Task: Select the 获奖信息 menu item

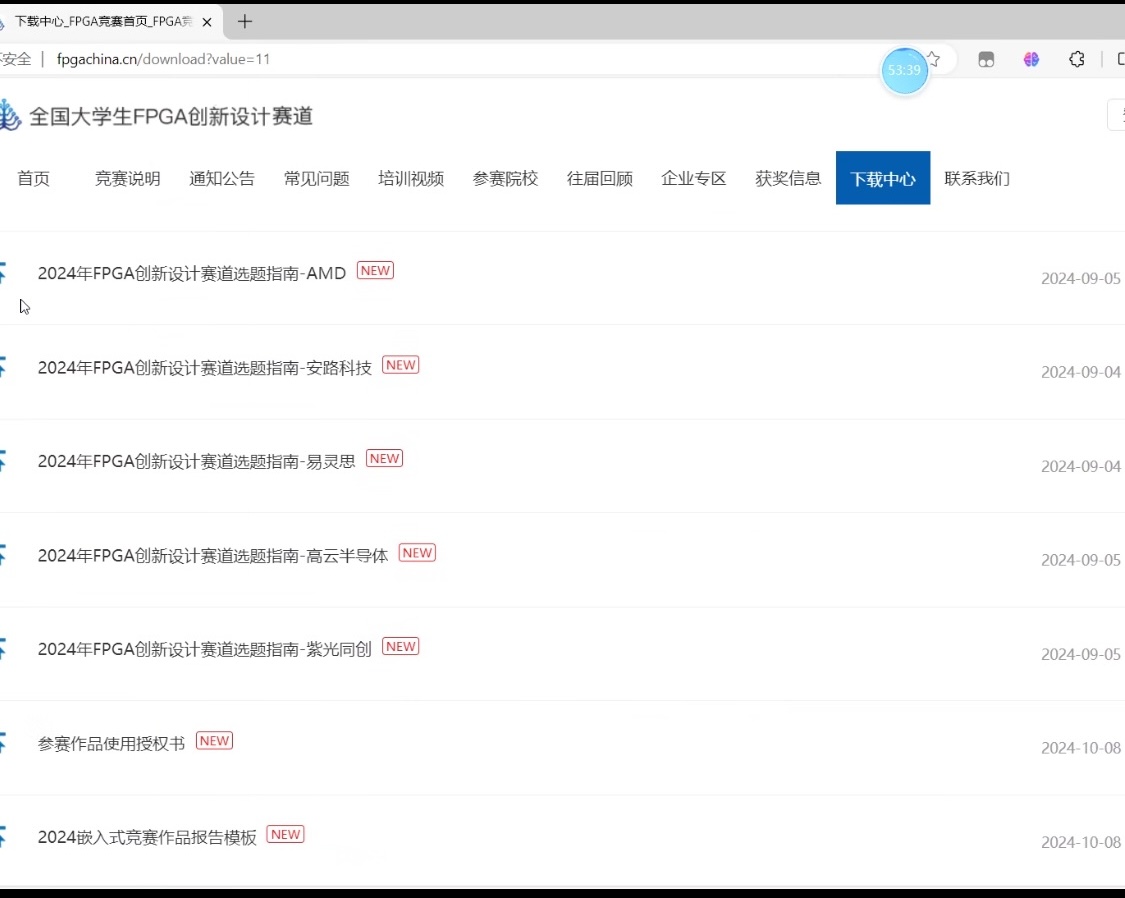Action: (x=788, y=178)
